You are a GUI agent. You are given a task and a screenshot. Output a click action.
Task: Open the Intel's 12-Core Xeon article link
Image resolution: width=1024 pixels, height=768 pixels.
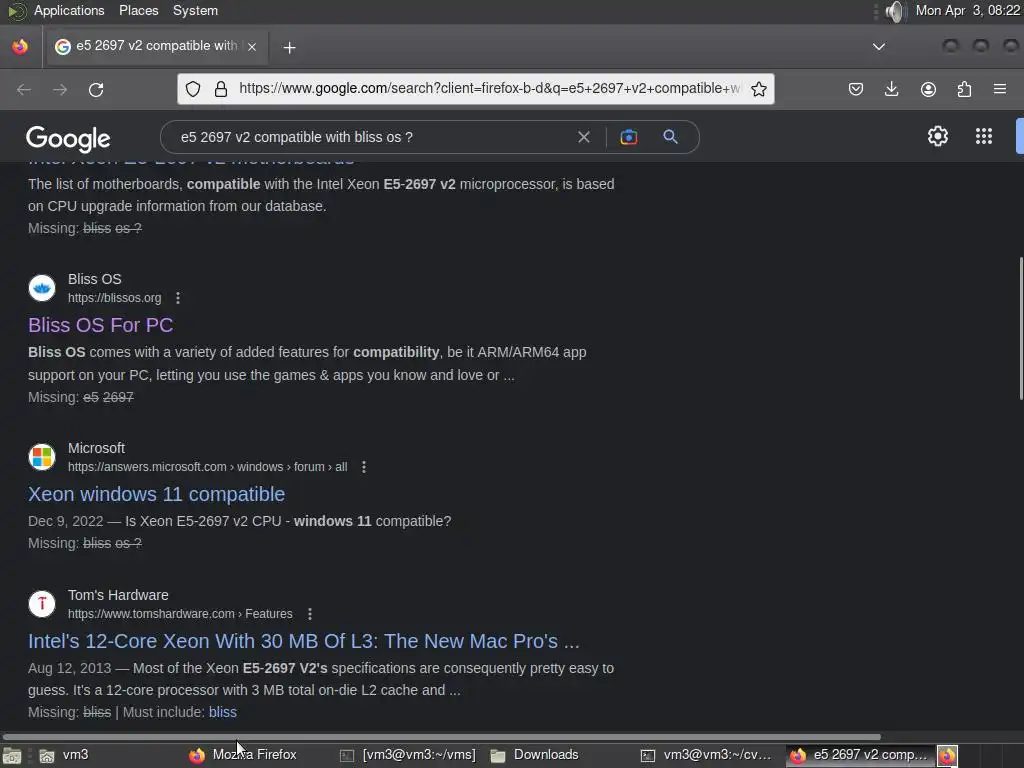[304, 641]
